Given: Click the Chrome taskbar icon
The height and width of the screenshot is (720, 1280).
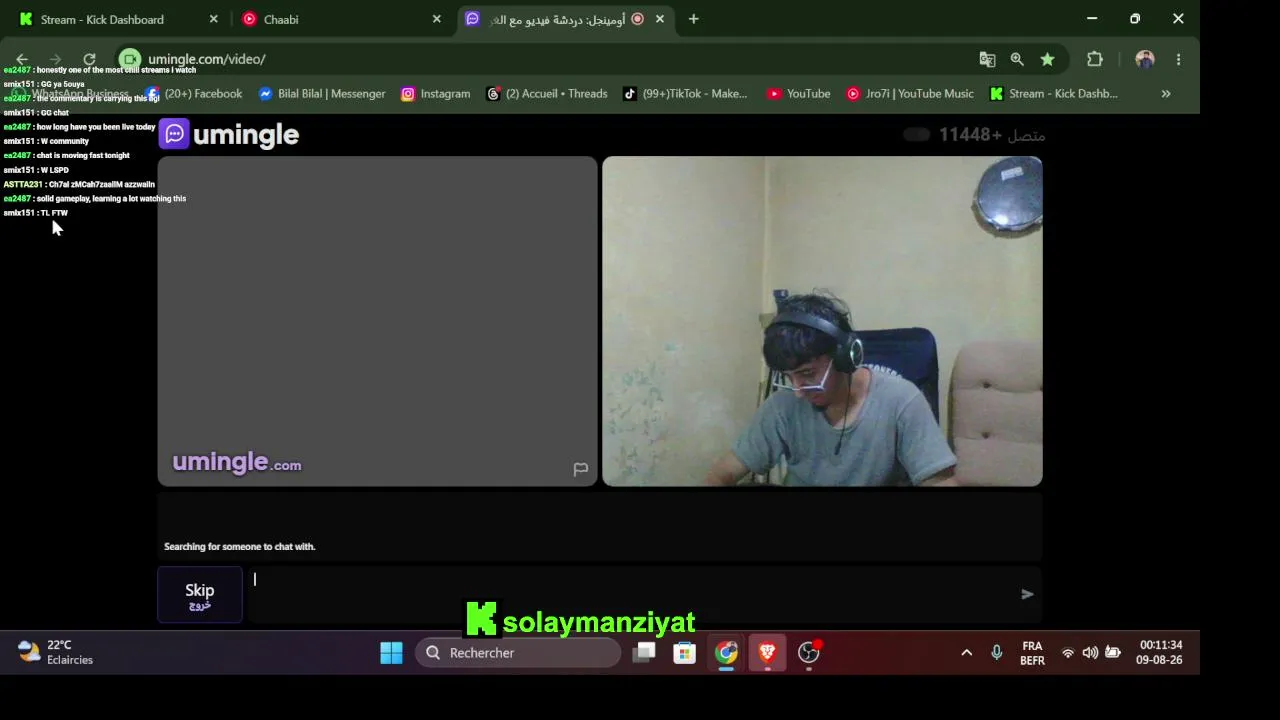Looking at the screenshot, I should (x=726, y=653).
